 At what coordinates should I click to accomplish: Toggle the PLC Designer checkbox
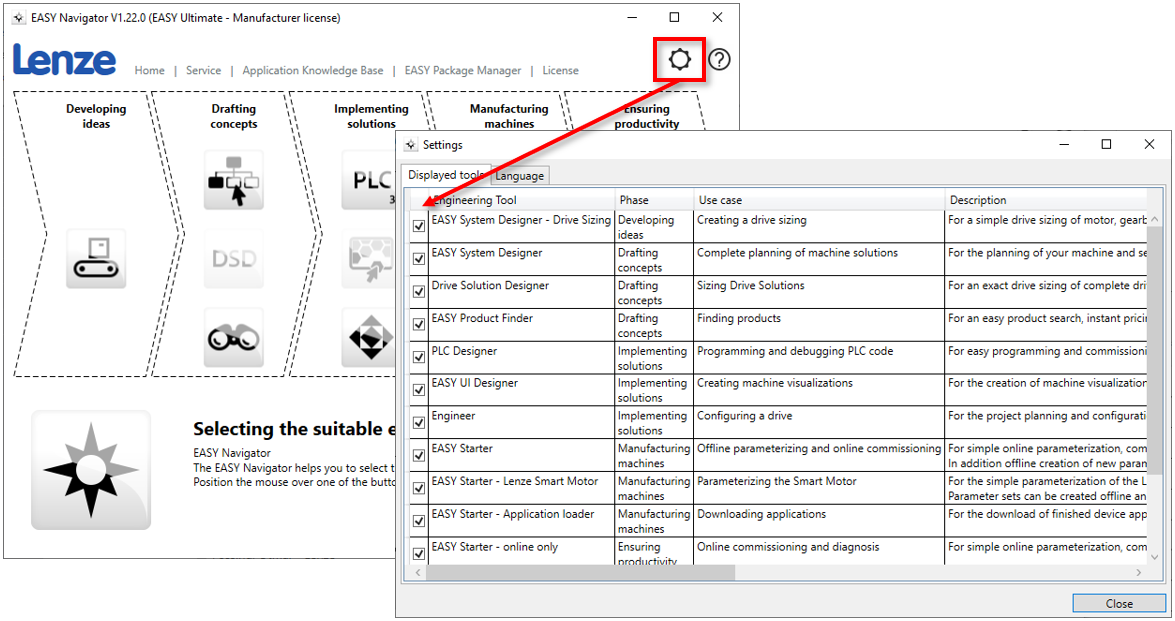pos(419,357)
